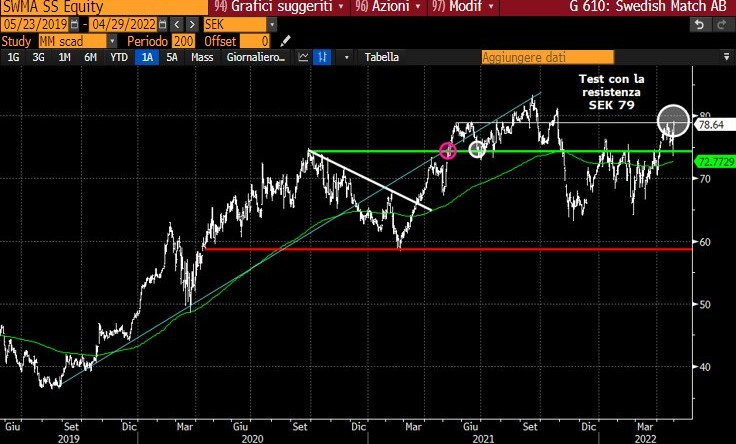Shift date range forward with right arrow
This screenshot has width=736, height=444.
192,24
